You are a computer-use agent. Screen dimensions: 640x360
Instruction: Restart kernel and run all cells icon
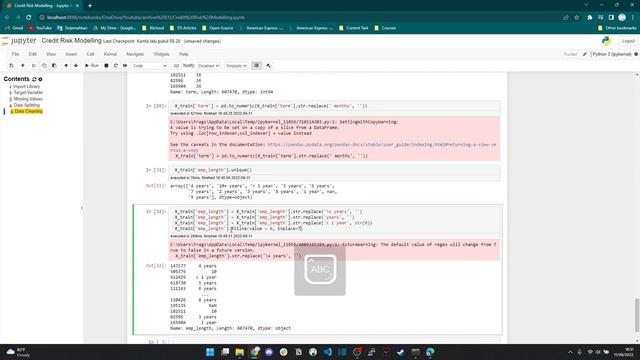point(125,66)
